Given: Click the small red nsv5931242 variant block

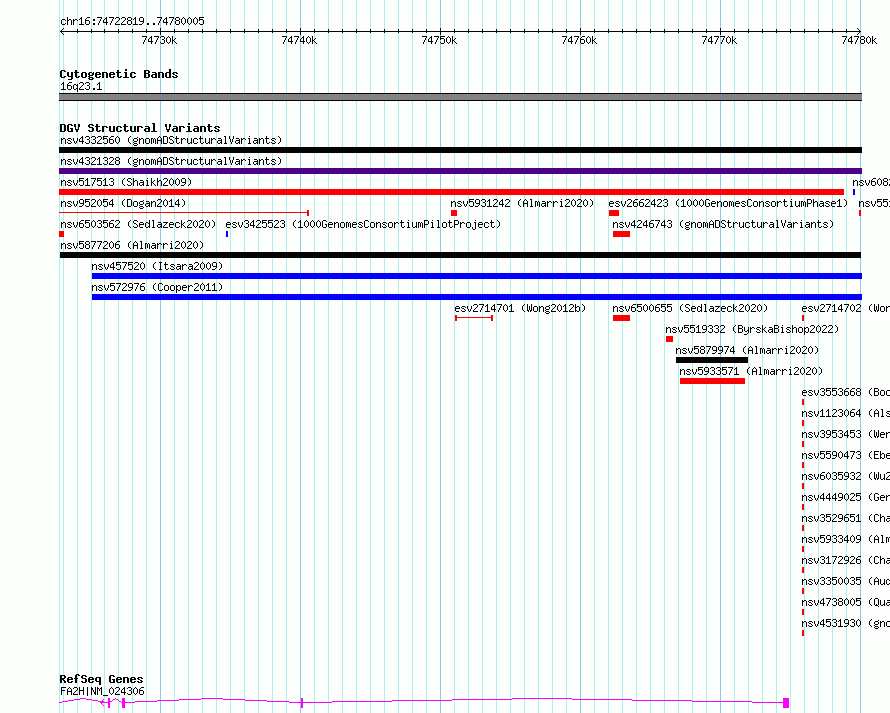Looking at the screenshot, I should 454,213.
